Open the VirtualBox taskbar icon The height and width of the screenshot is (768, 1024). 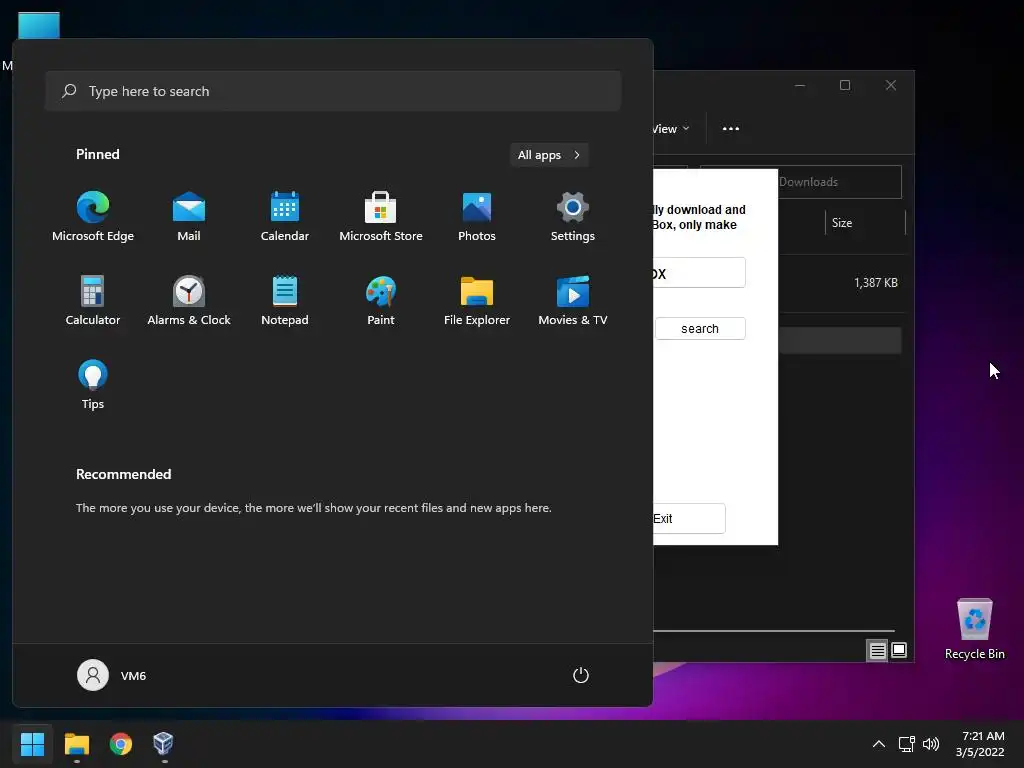(163, 744)
